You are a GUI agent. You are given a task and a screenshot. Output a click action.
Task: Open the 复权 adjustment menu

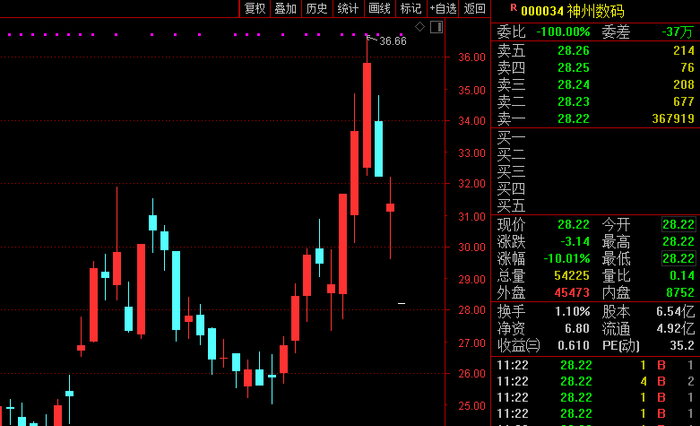255,8
